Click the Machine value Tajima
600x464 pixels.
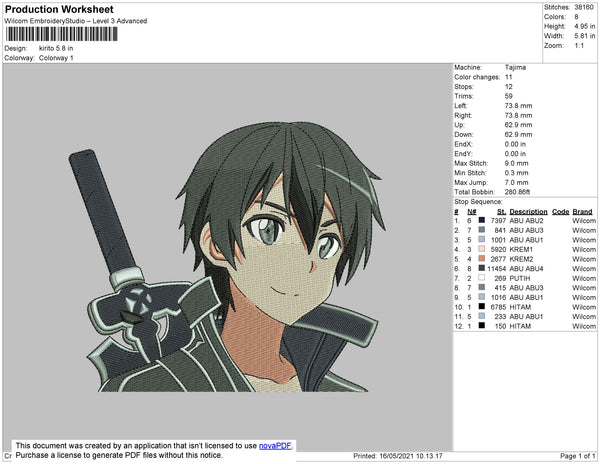[515, 67]
